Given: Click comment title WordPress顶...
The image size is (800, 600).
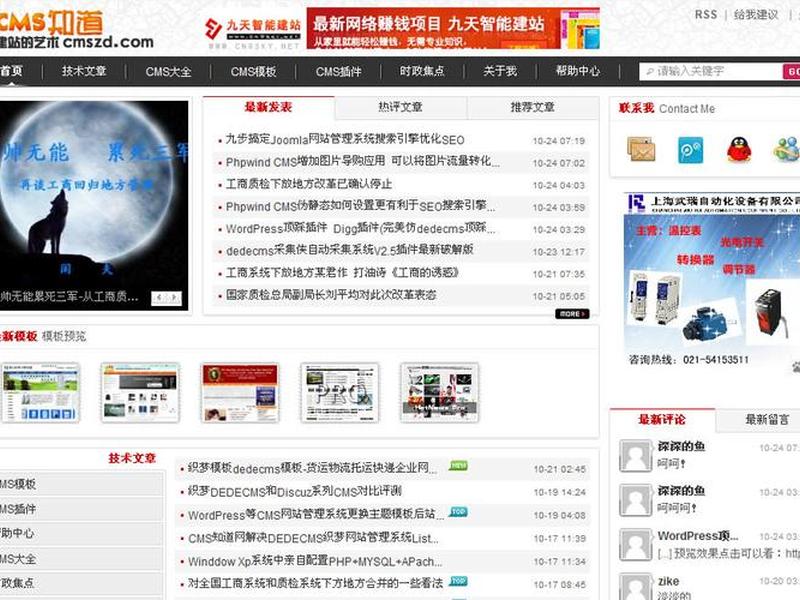Looking at the screenshot, I should (698, 536).
